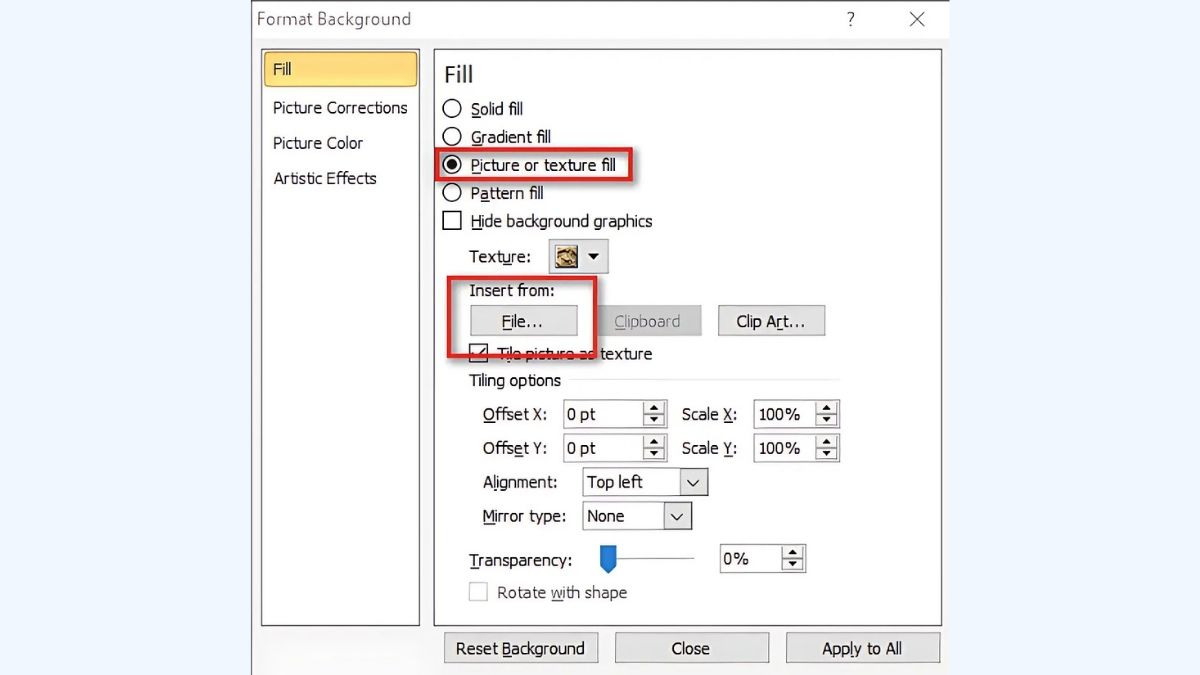Enable Hide background graphics checkbox

click(452, 221)
